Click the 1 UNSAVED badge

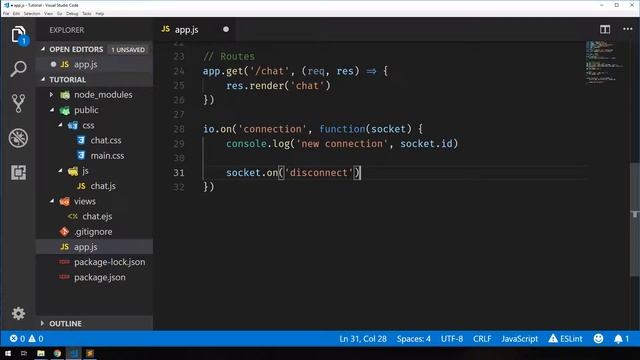(128, 49)
